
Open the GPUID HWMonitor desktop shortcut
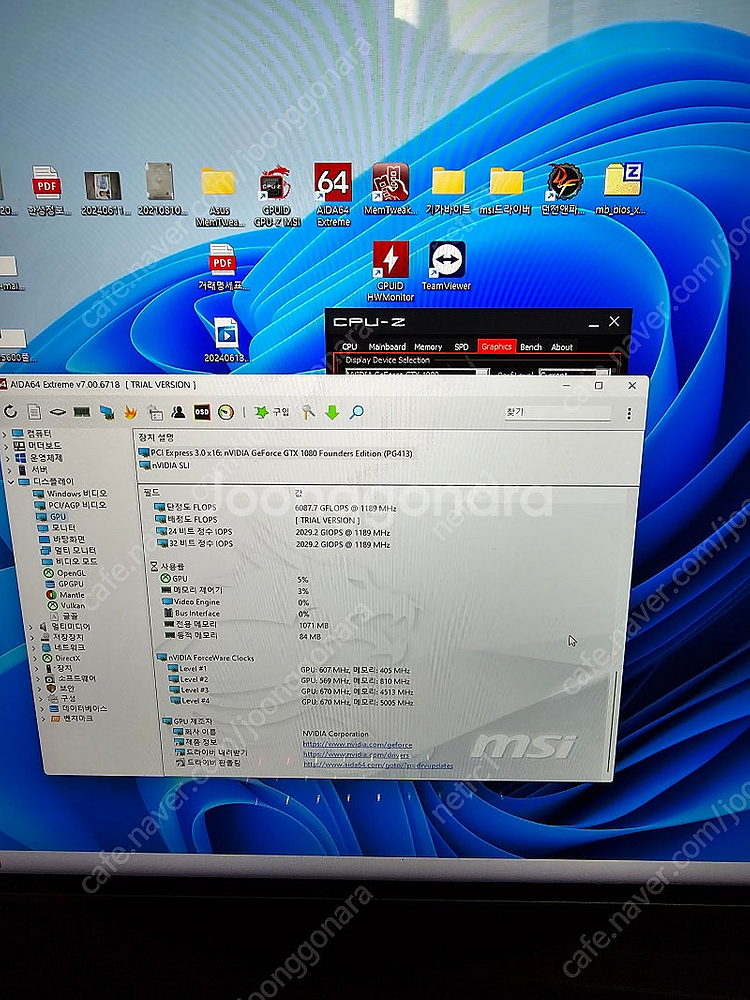point(390,272)
